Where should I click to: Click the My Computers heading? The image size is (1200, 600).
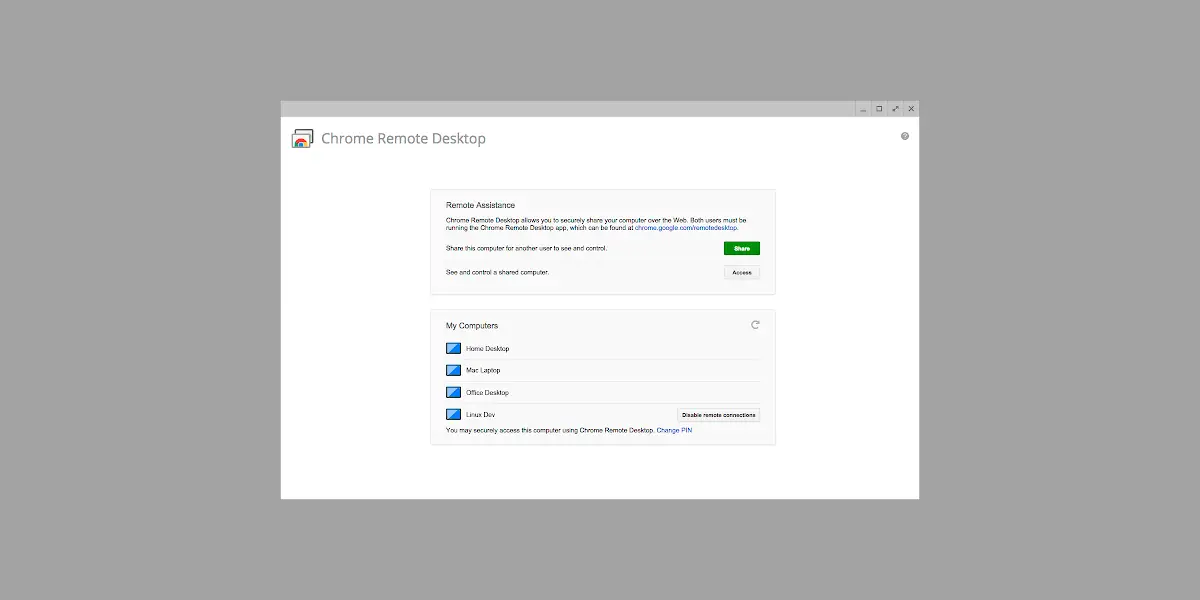[x=472, y=326]
